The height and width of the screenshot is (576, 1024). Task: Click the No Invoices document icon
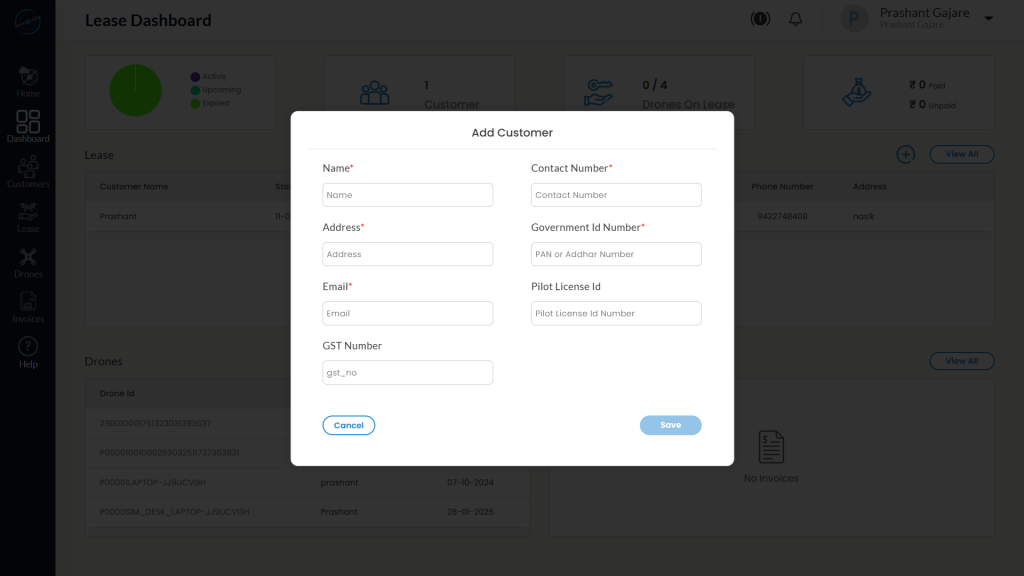click(771, 447)
